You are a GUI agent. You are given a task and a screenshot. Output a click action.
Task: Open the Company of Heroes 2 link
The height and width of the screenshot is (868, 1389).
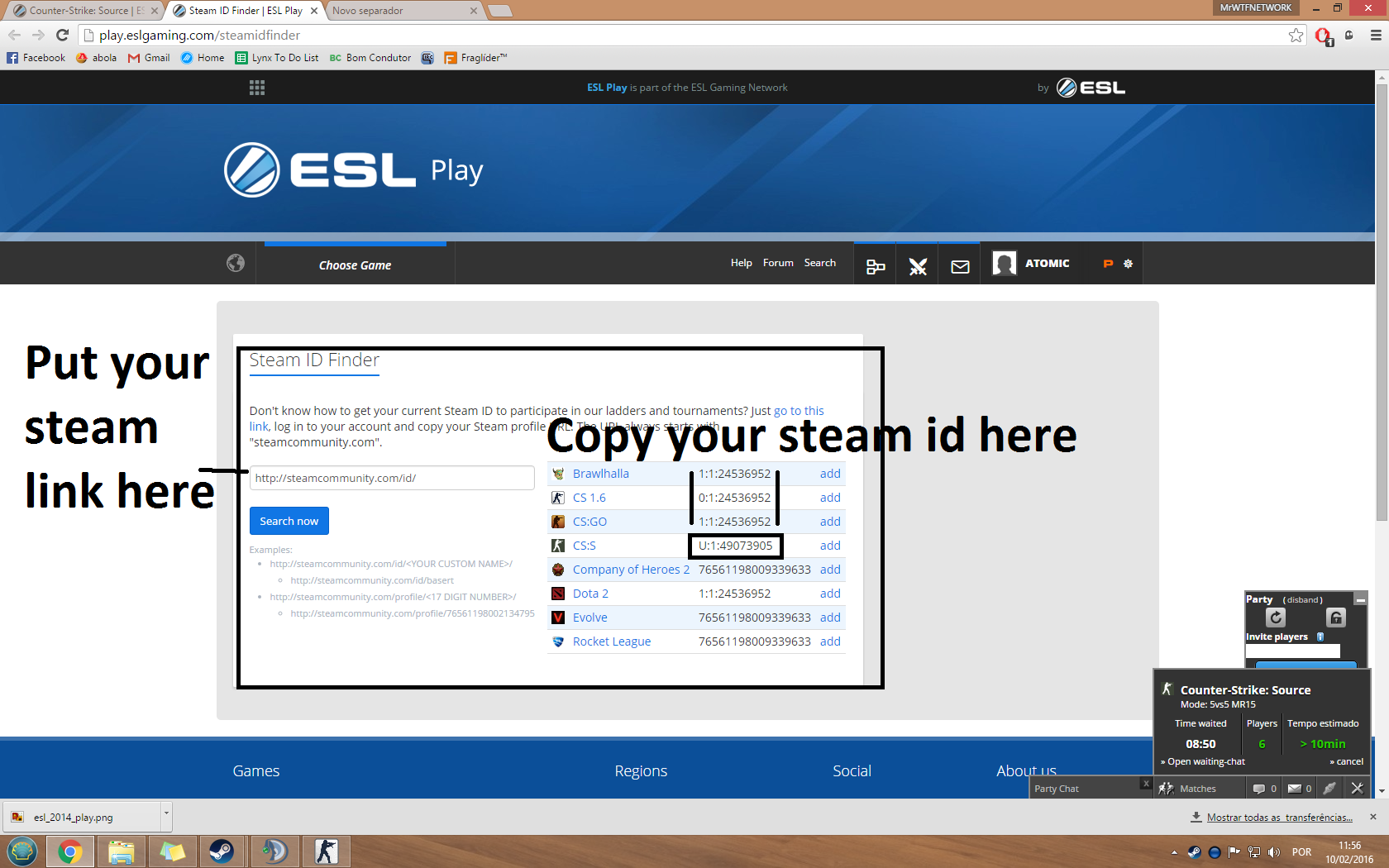631,570
